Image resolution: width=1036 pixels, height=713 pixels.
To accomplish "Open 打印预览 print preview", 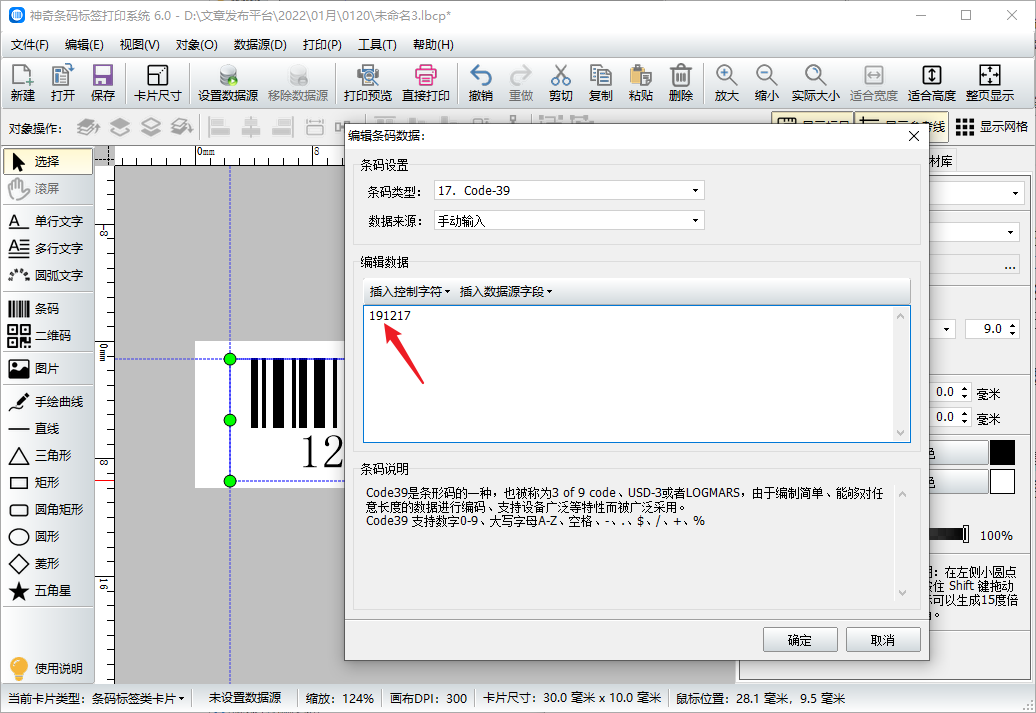I will pyautogui.click(x=368, y=83).
